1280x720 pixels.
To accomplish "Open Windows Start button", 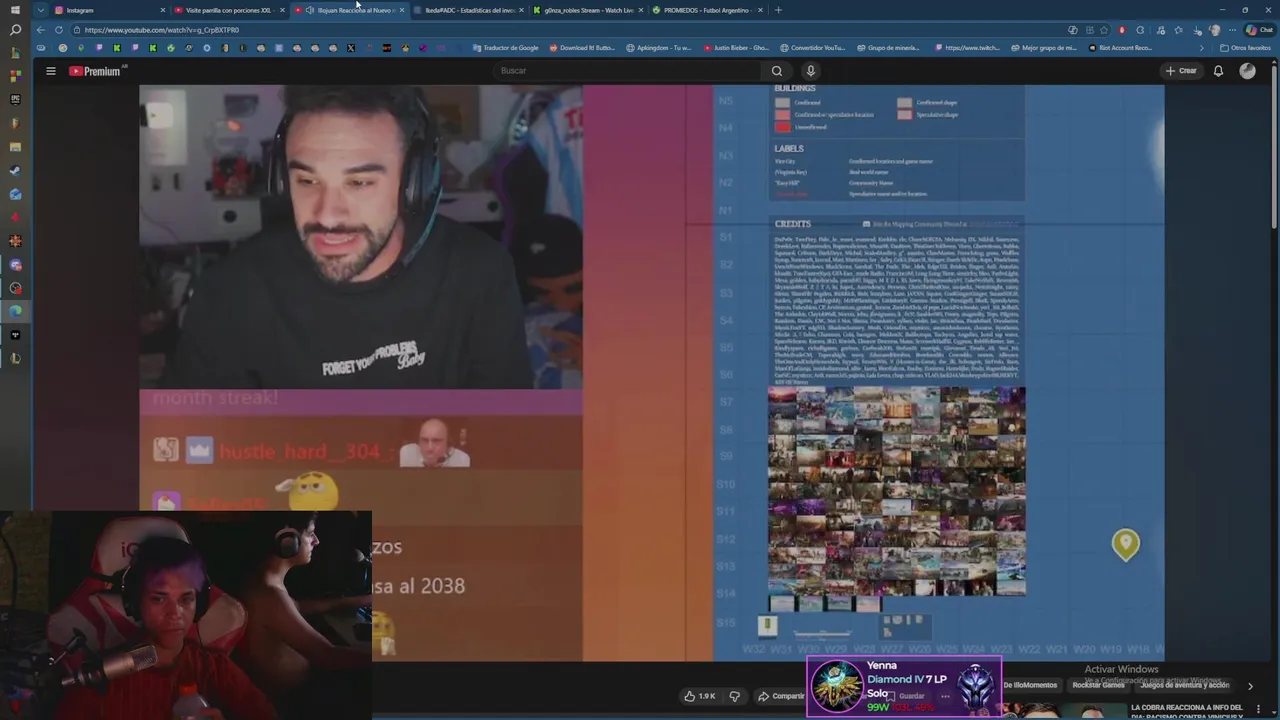I will click(15, 10).
